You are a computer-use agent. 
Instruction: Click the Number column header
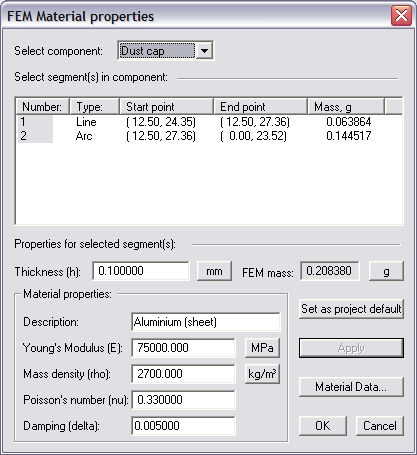tap(42, 107)
